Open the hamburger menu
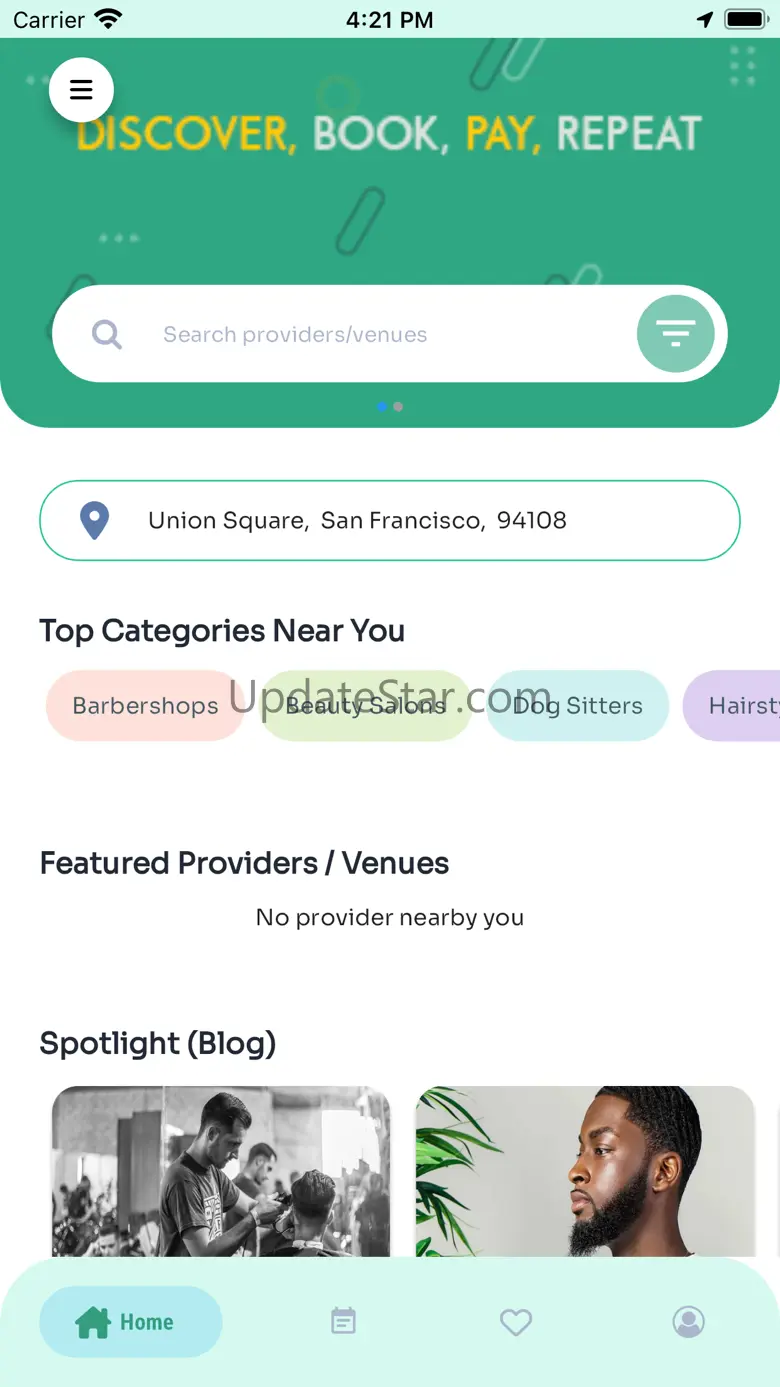 81,90
